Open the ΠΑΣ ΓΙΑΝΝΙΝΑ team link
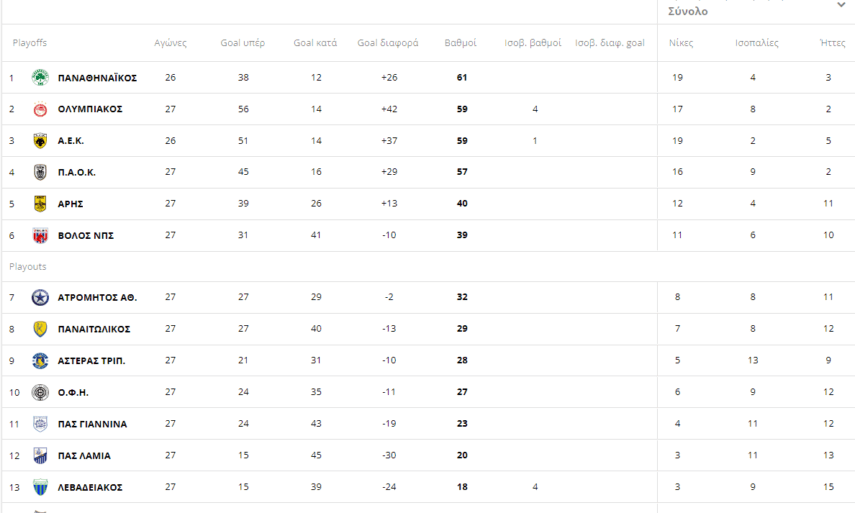Viewport: 855px width, 513px height. coord(92,424)
